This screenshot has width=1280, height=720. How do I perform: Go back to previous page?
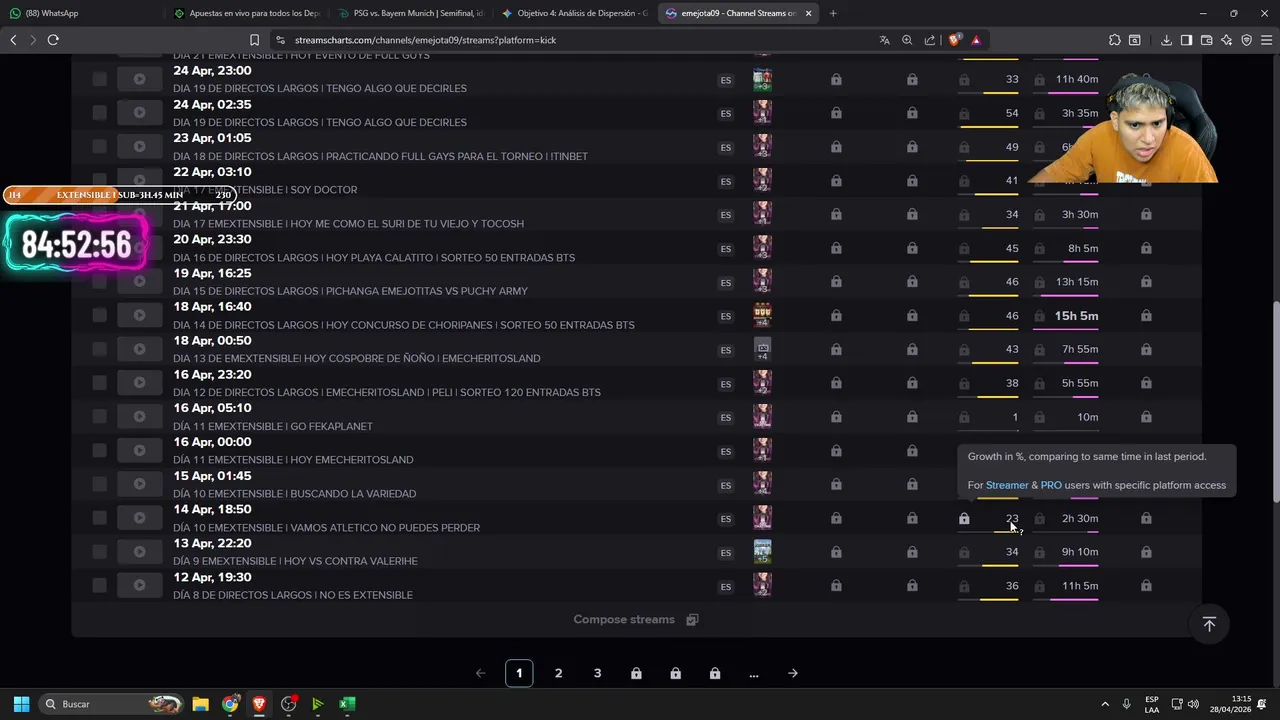point(13,40)
